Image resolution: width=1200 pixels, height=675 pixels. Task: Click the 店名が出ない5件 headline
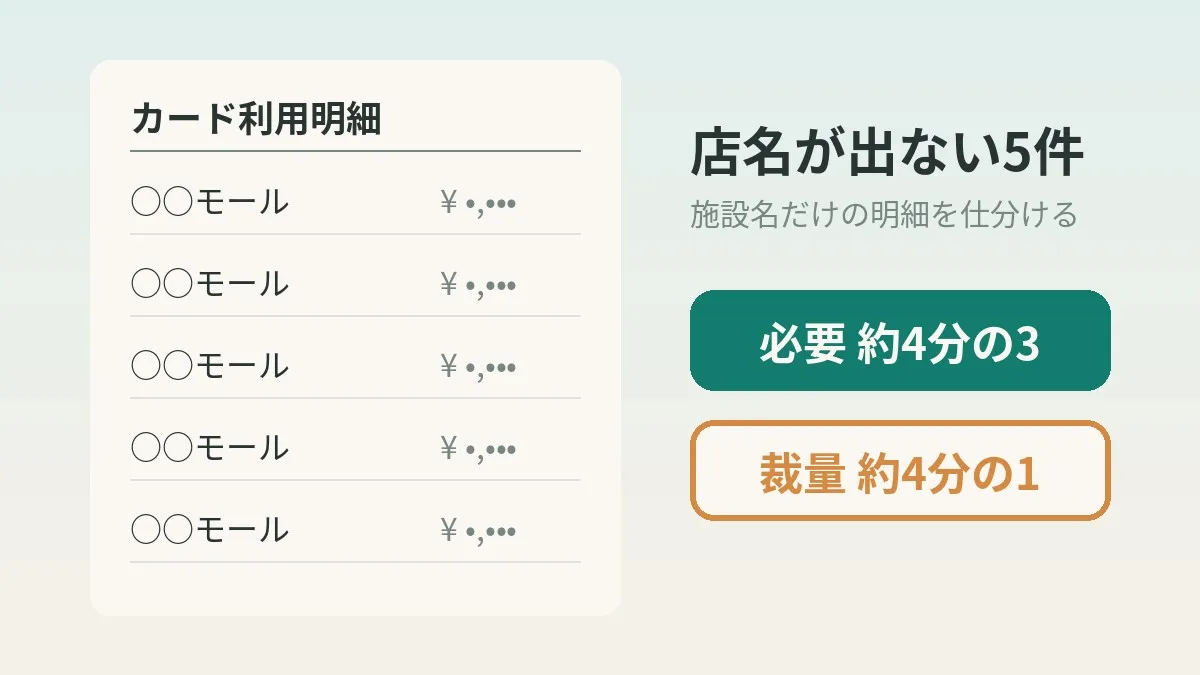click(887, 154)
